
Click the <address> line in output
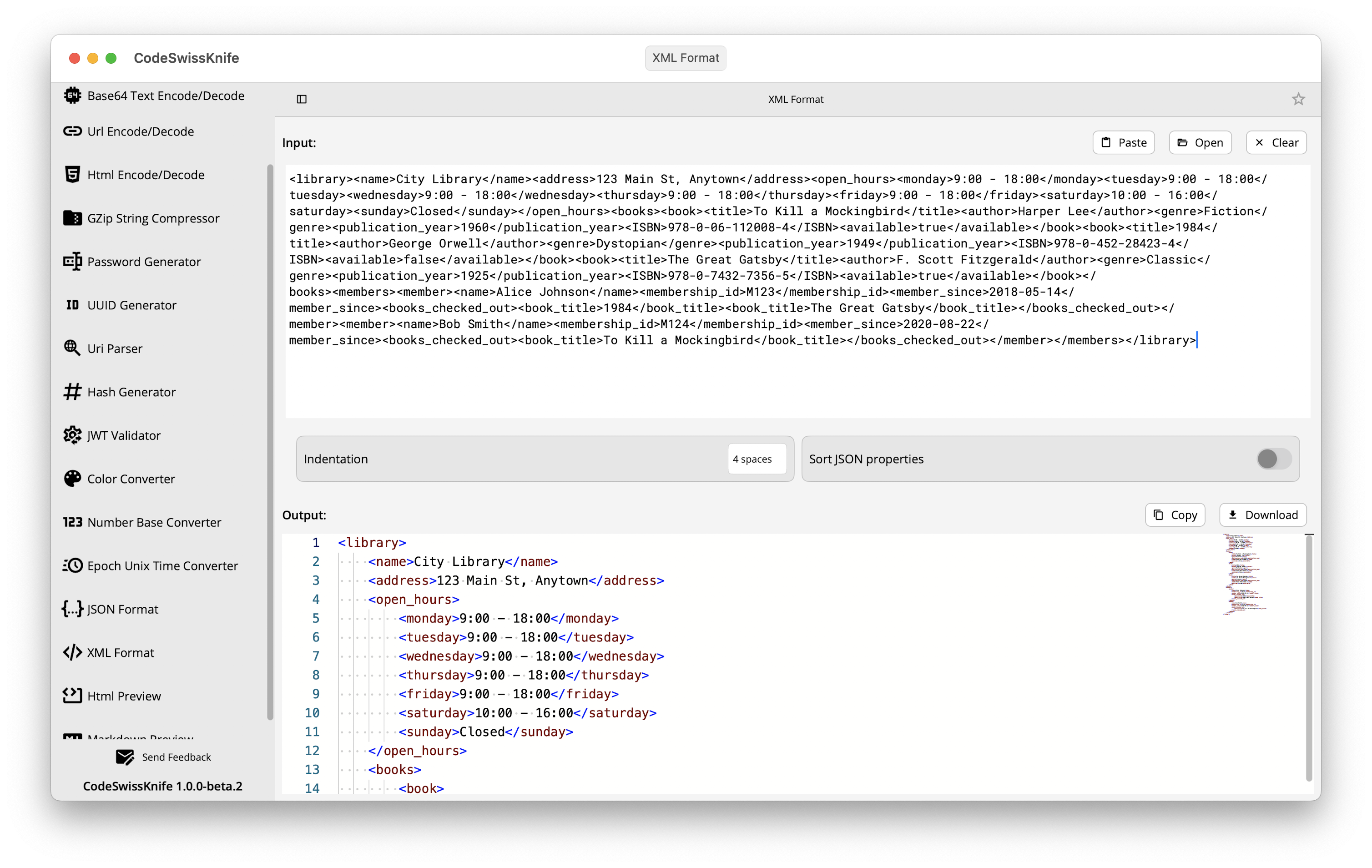pyautogui.click(x=516, y=580)
